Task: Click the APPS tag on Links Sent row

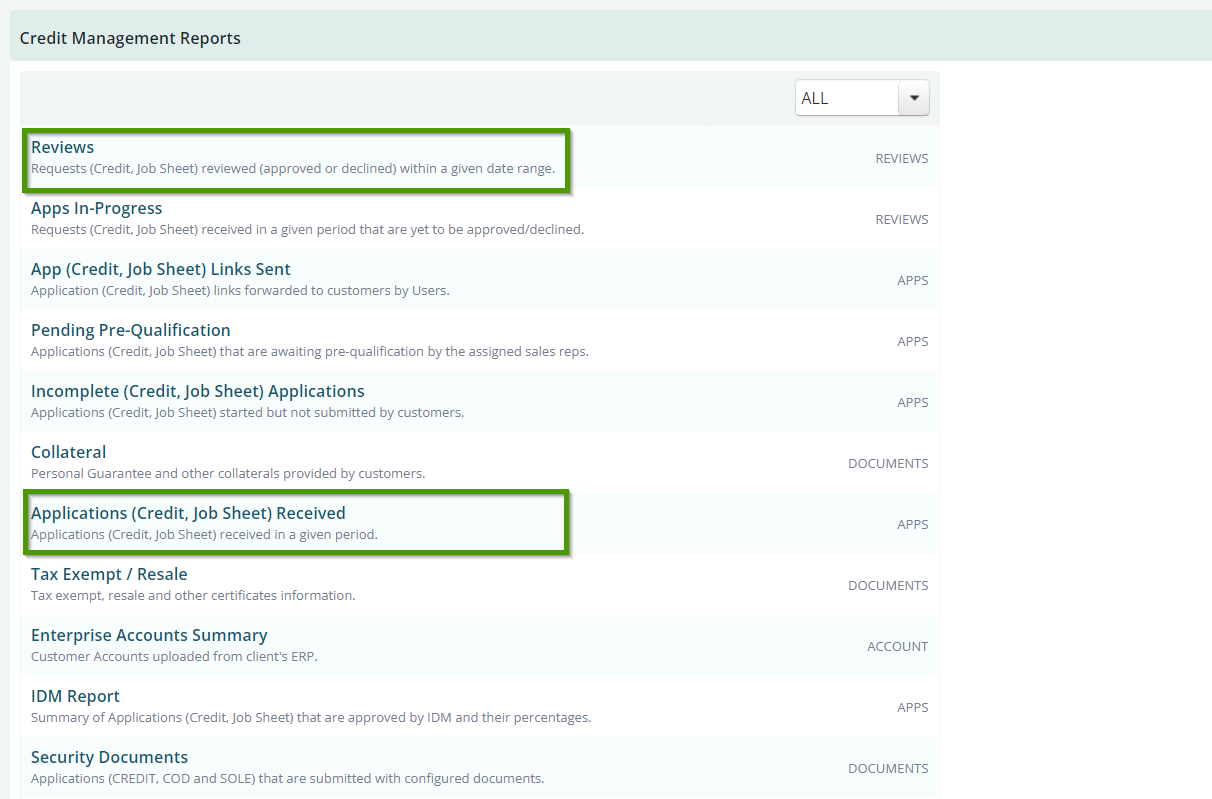Action: tap(913, 280)
